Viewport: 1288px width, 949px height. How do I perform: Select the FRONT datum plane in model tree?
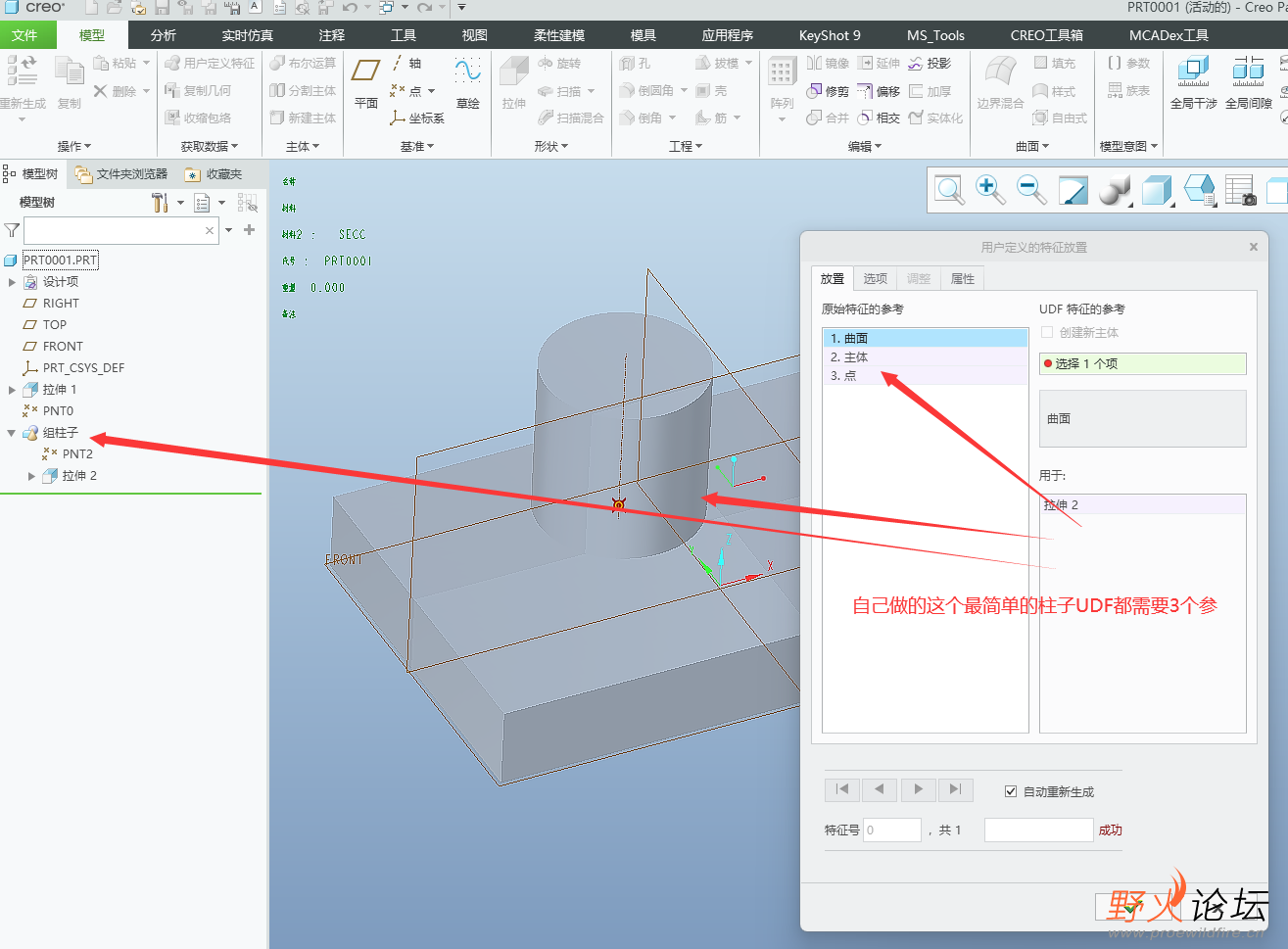click(63, 347)
